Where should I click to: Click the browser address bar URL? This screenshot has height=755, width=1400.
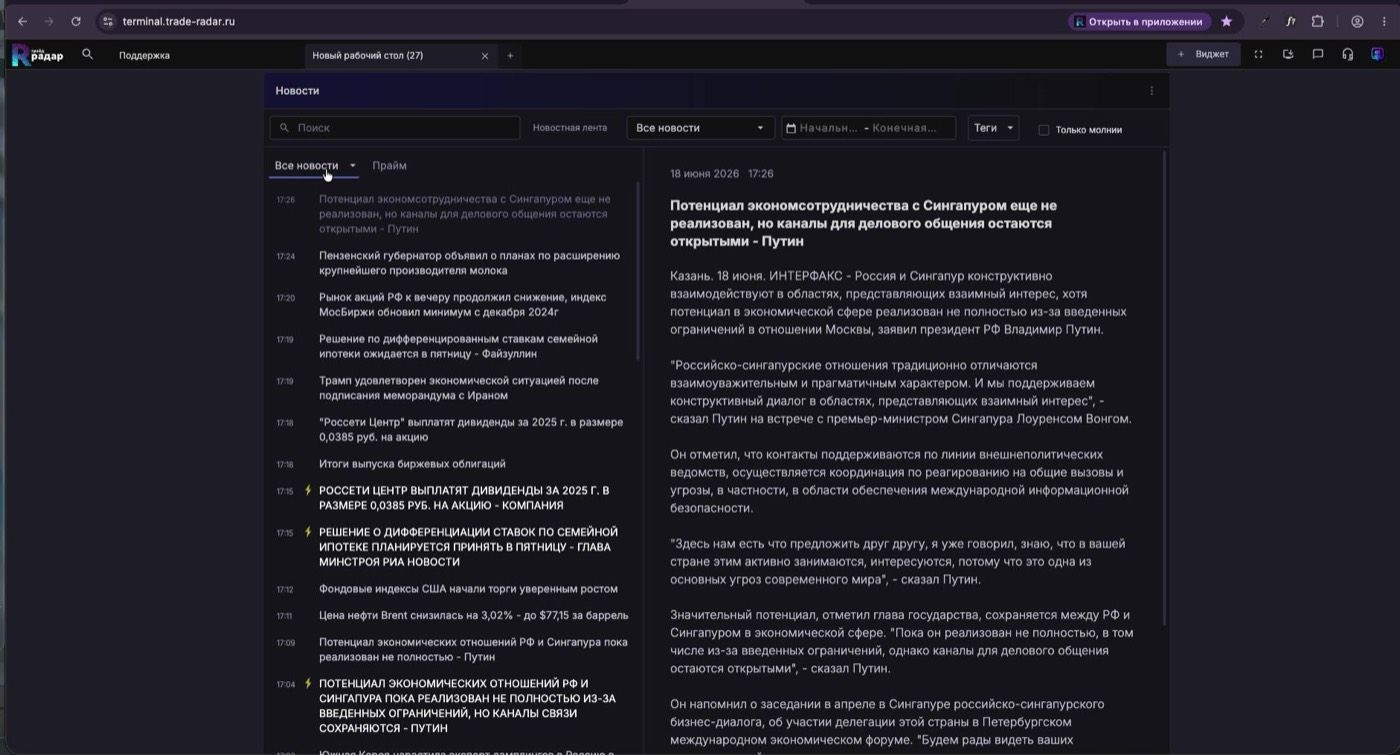[179, 21]
